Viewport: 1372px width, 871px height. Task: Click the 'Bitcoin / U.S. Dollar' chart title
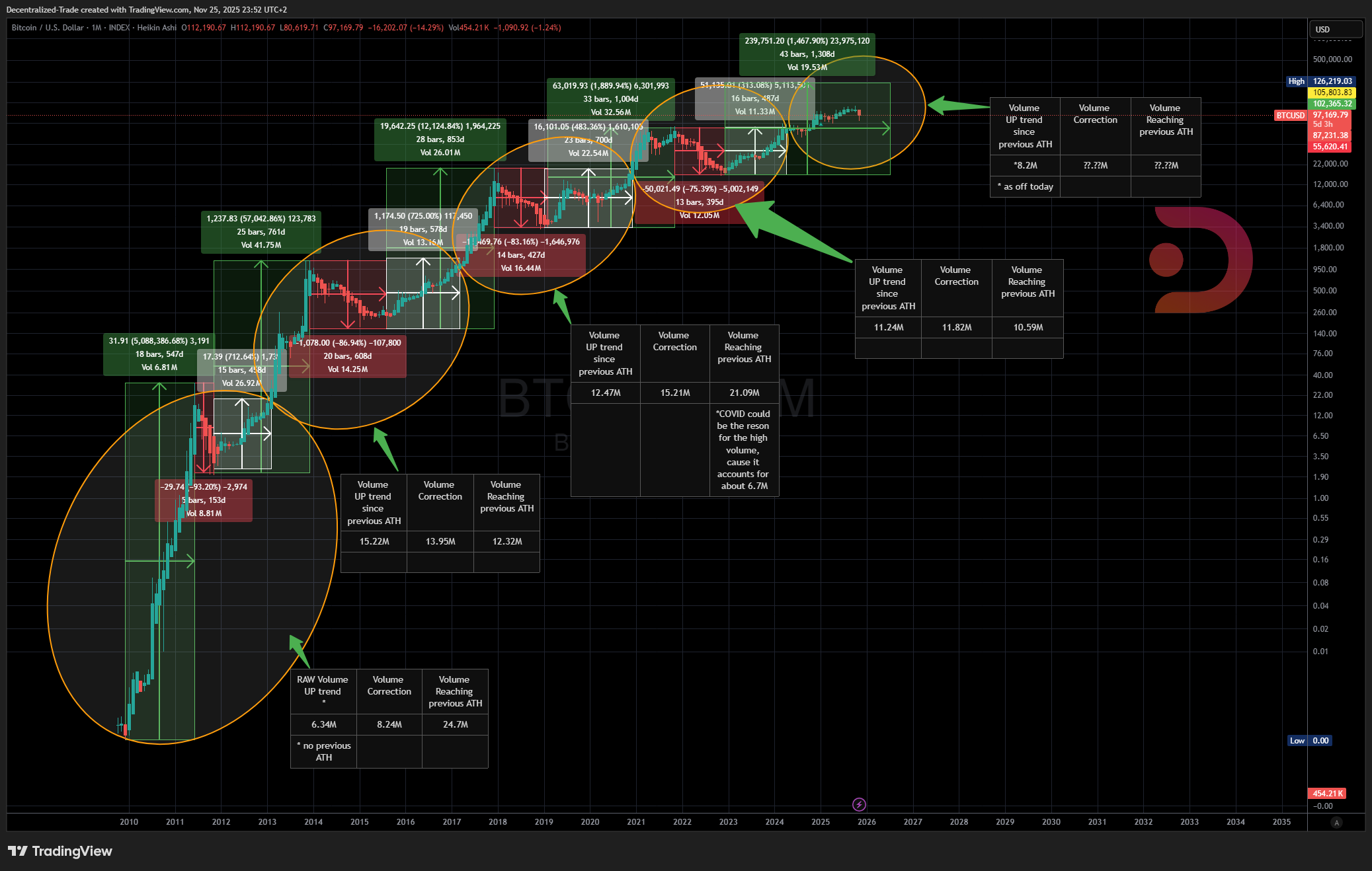pyautogui.click(x=48, y=28)
